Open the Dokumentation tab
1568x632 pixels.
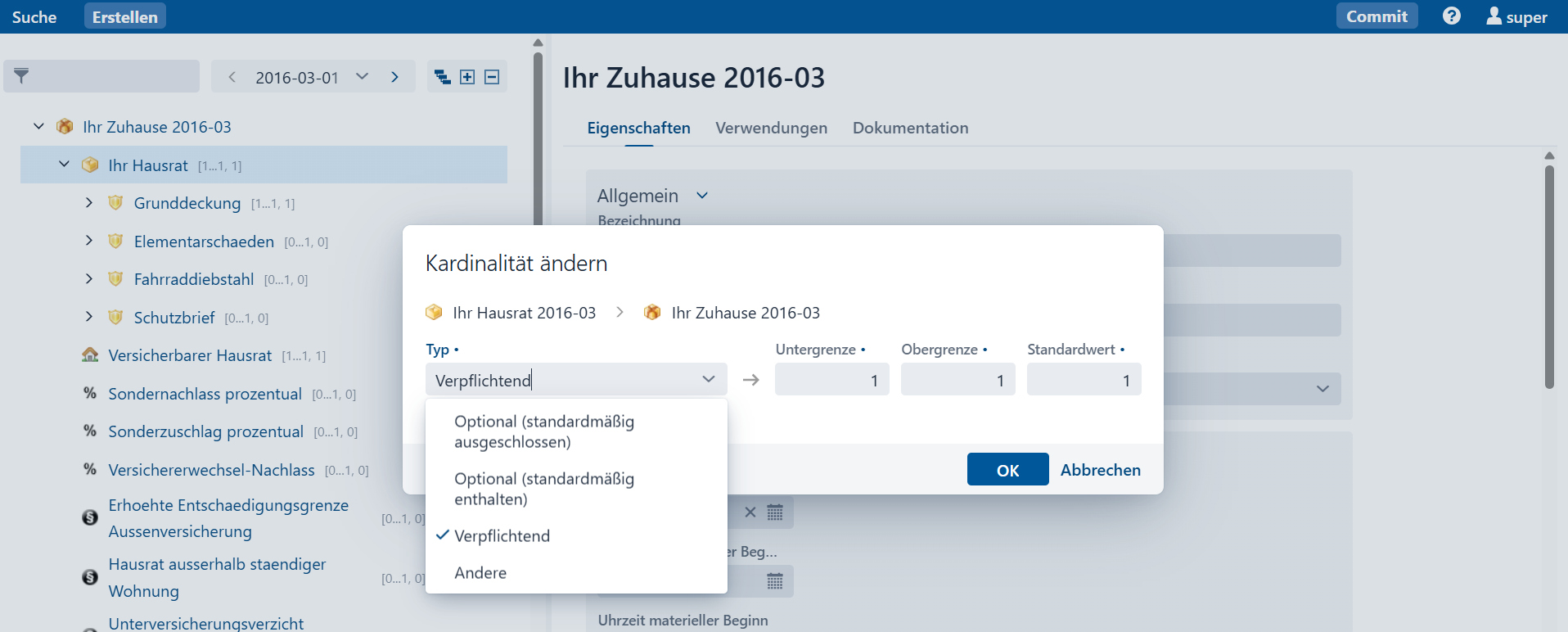point(910,128)
